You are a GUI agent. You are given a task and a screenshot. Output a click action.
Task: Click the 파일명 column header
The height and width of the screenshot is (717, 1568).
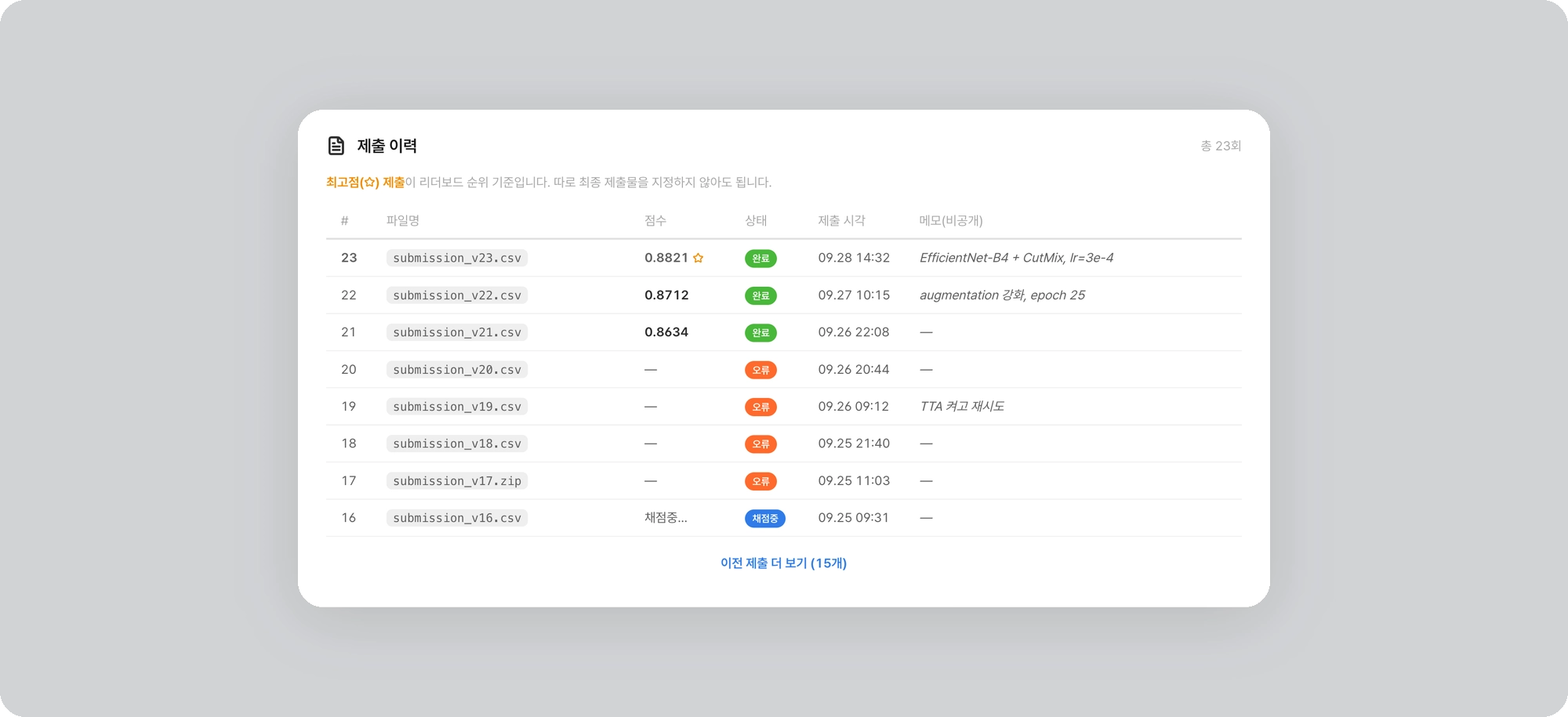[403, 220]
